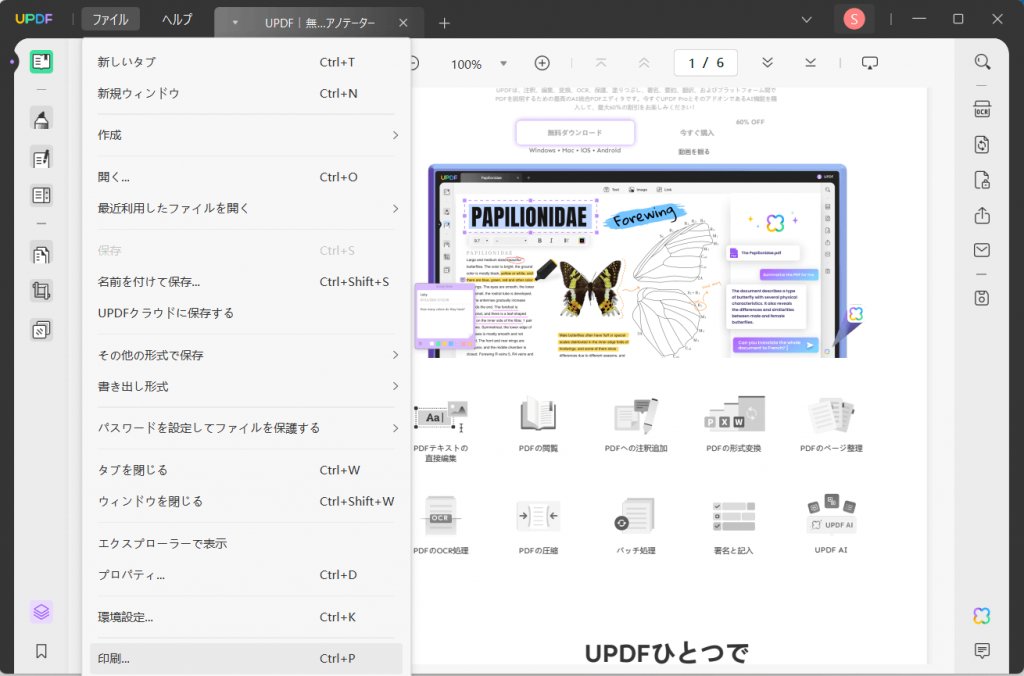Open the Share file icon

982,215
